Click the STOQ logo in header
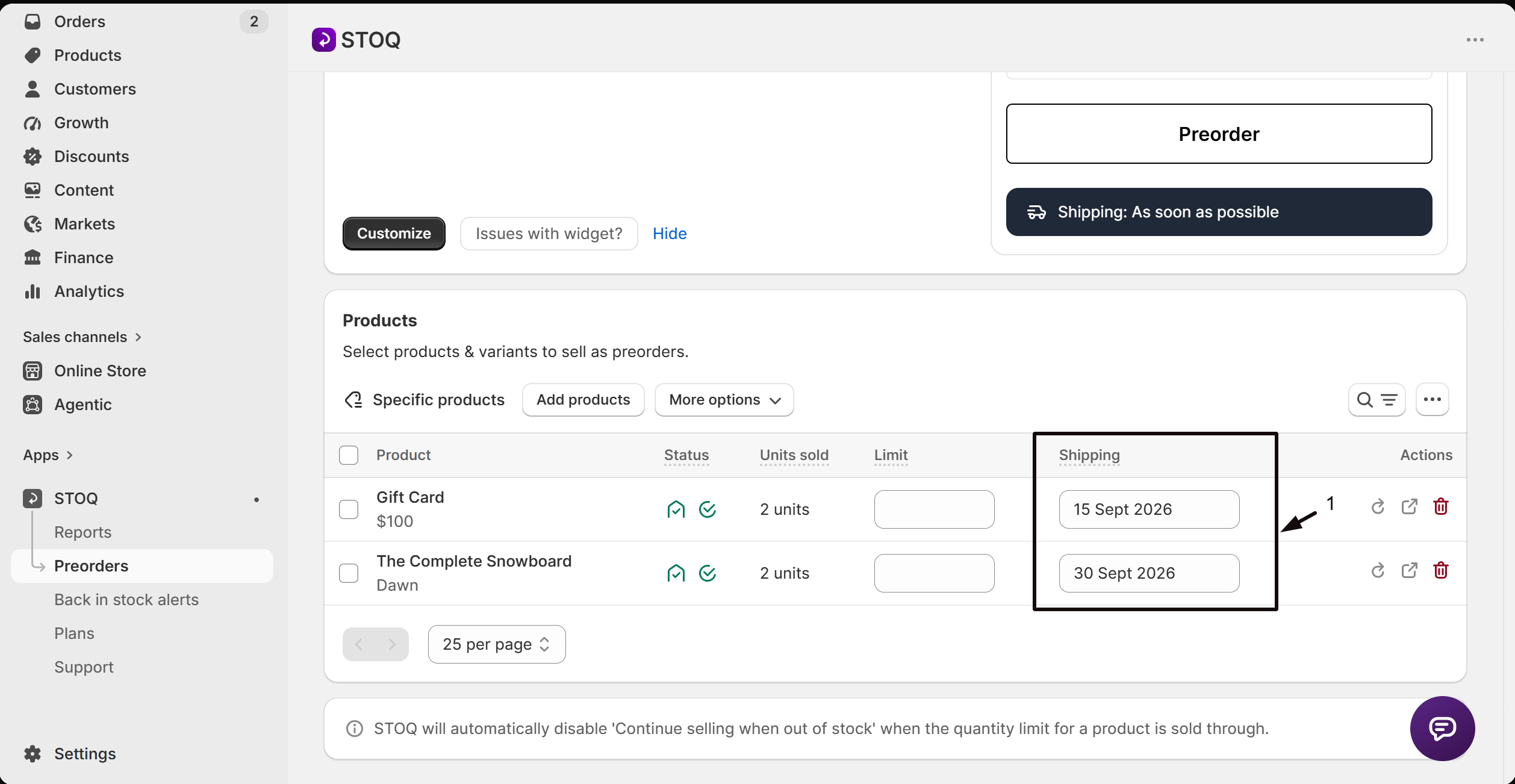This screenshot has width=1515, height=784. coord(324,40)
